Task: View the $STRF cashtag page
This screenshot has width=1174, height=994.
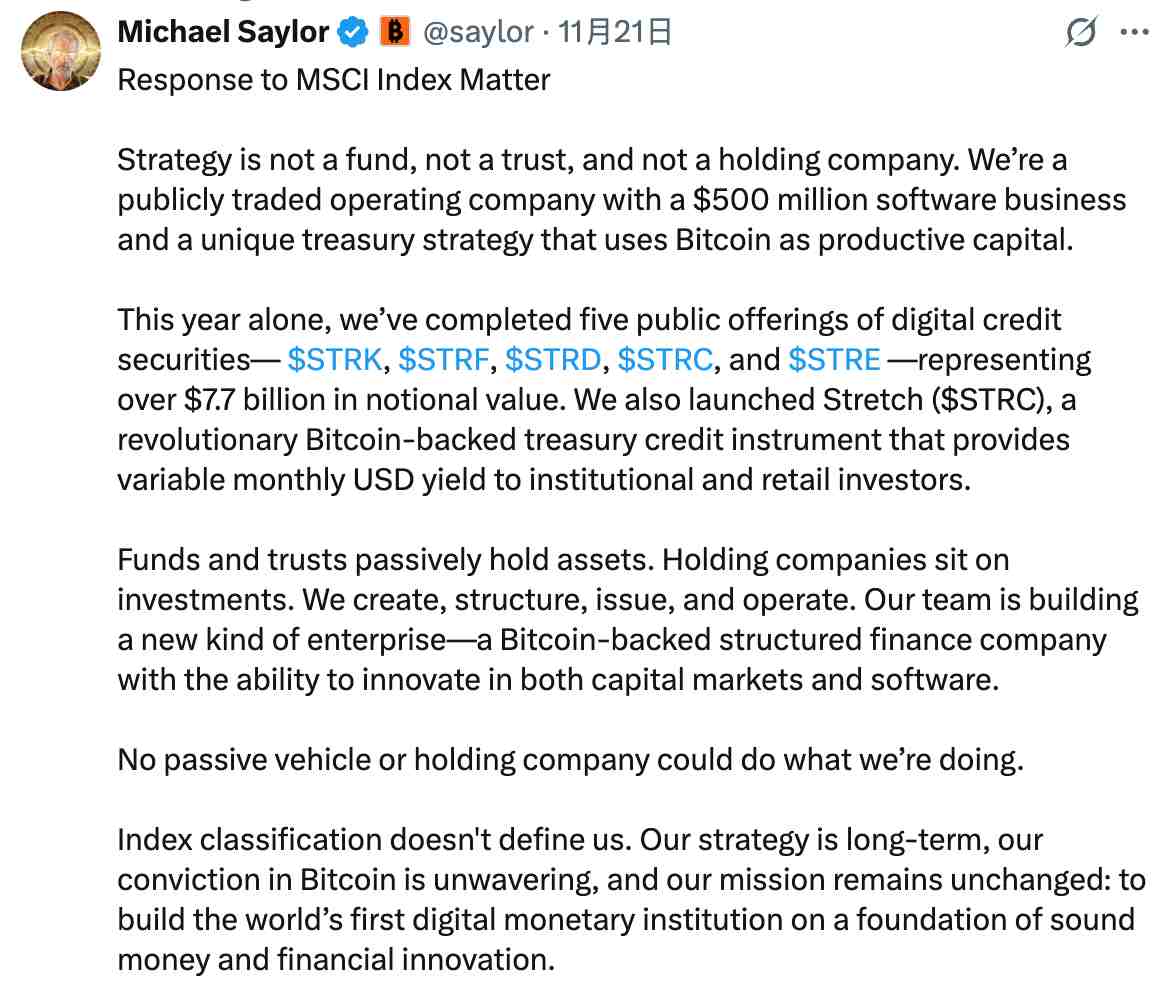Action: (440, 359)
